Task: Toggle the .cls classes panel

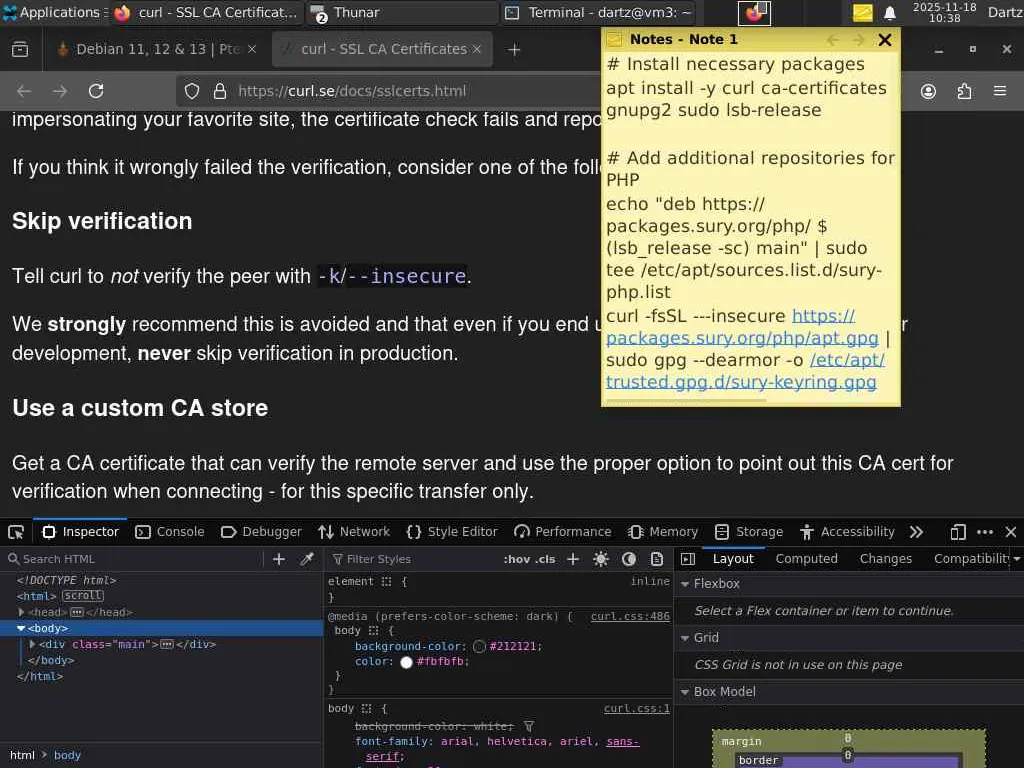Action: (545, 559)
